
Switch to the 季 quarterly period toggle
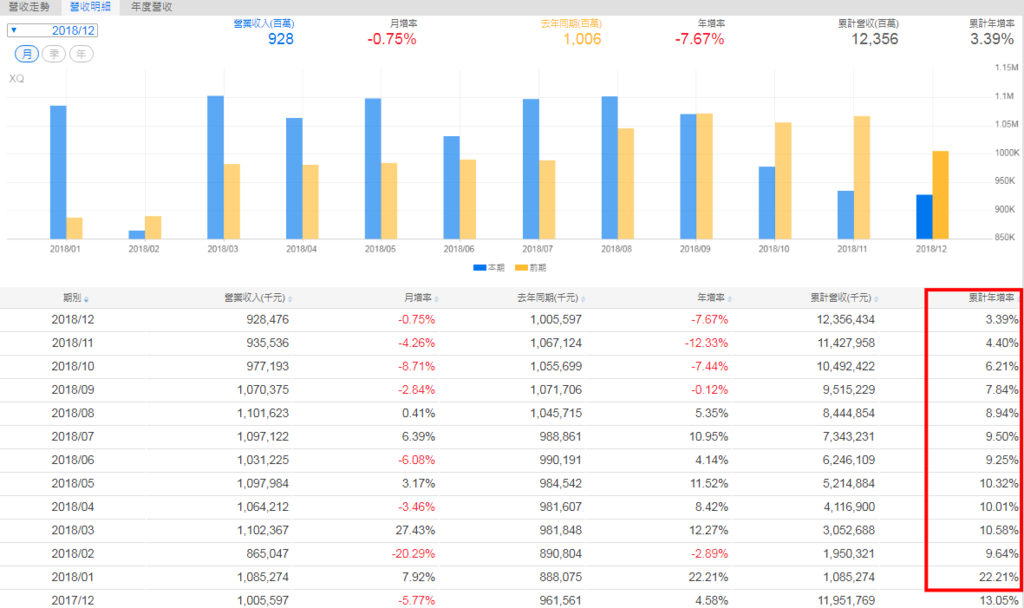coord(54,54)
